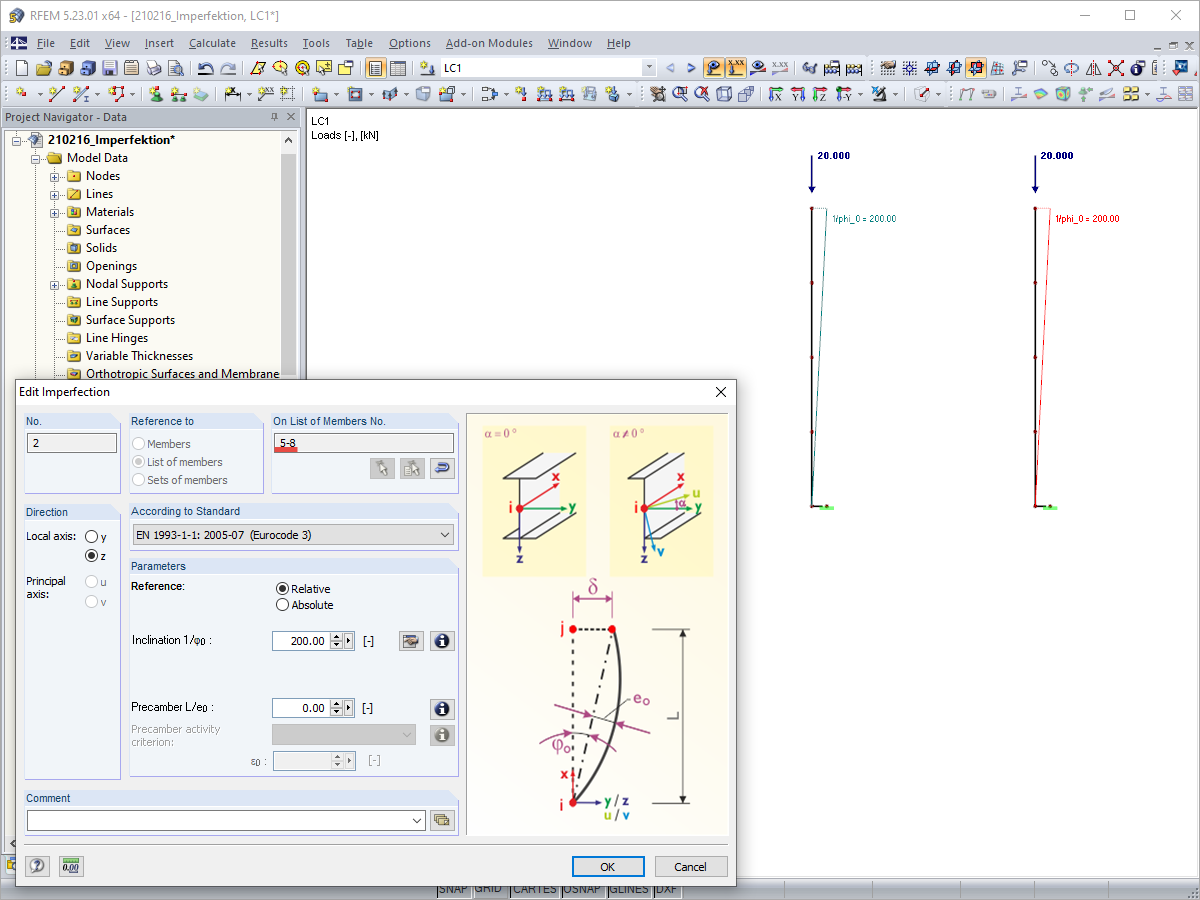This screenshot has height=900, width=1200.
Task: Click the View in Z direction icon
Action: tap(821, 94)
